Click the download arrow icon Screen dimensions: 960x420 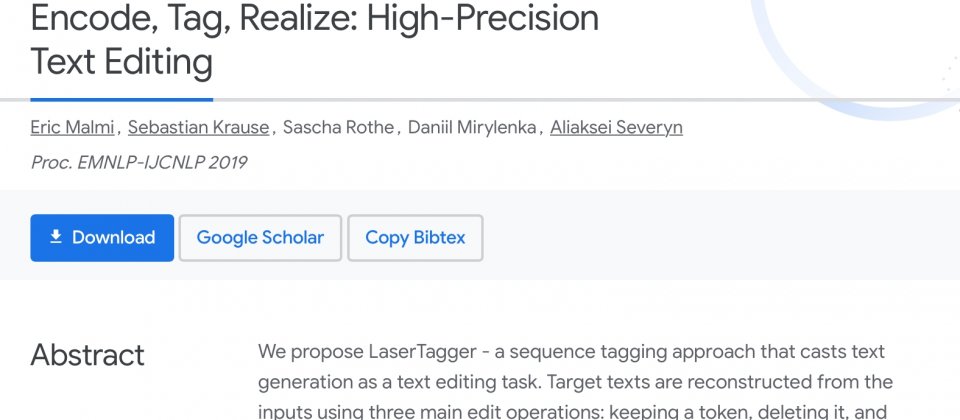[56, 237]
